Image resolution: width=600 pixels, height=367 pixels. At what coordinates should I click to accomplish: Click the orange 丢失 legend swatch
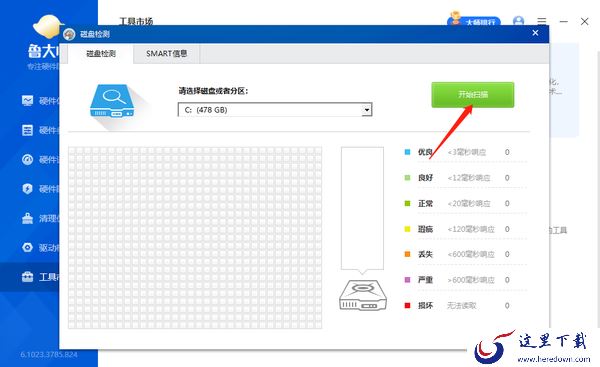coord(408,254)
